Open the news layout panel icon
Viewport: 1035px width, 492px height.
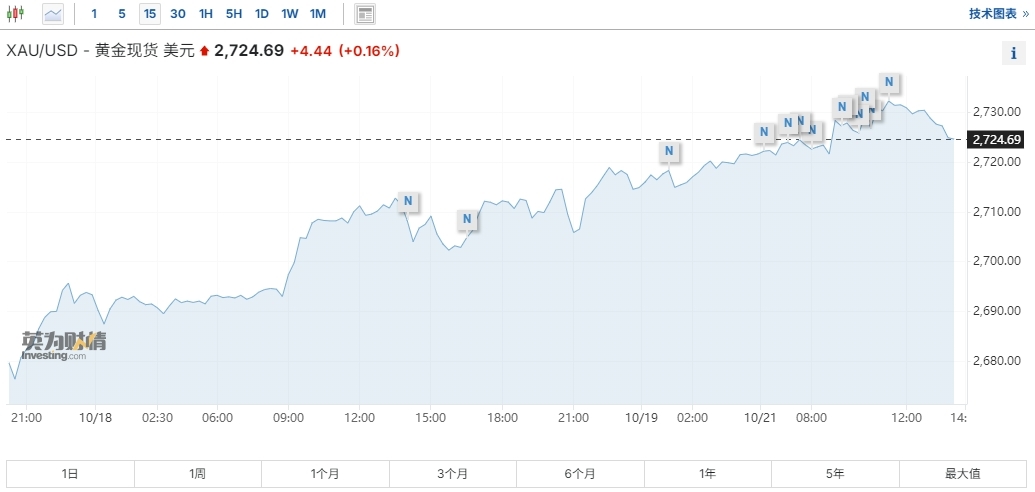coord(365,14)
